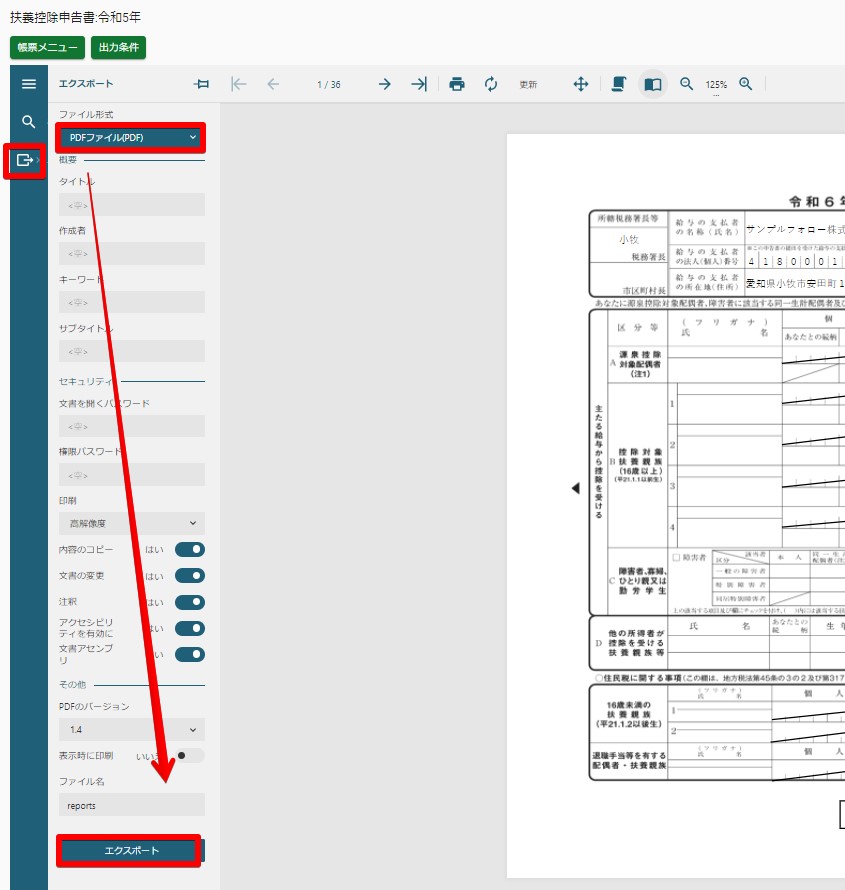Go to previous page arrow

tap(273, 84)
